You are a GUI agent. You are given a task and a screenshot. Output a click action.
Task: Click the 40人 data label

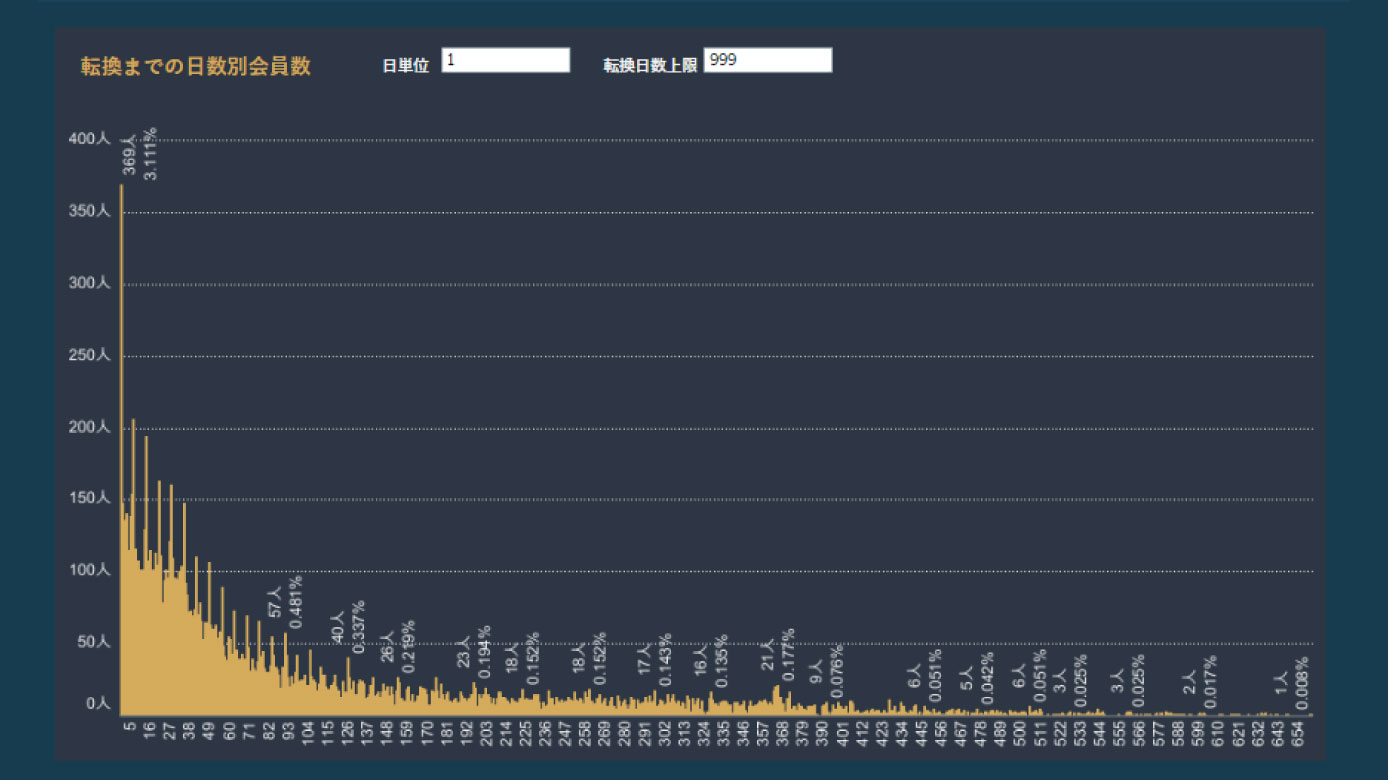(x=338, y=626)
